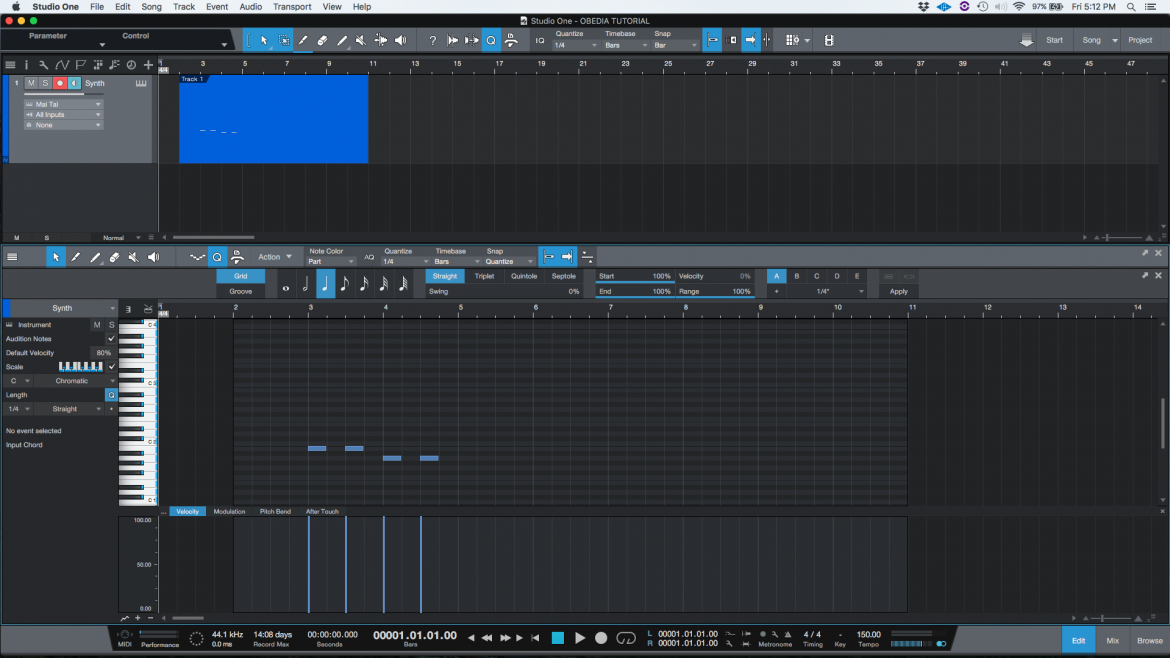Open the tempo track clock icon

click(x=131, y=65)
